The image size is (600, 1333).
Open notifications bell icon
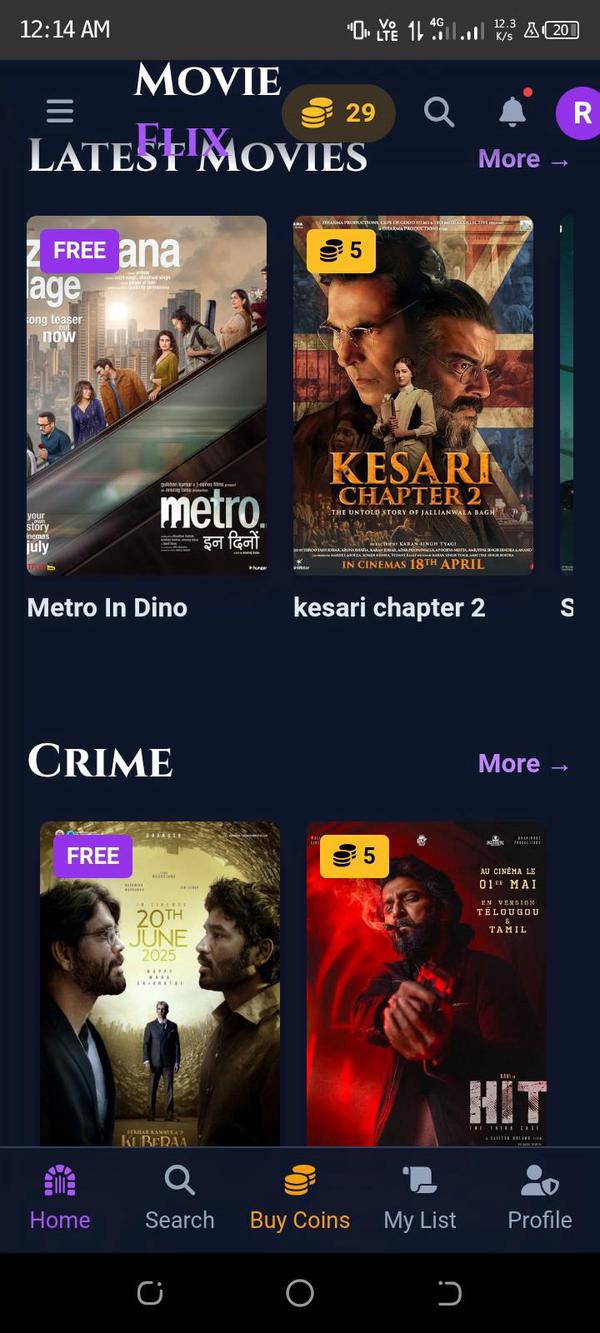(513, 111)
